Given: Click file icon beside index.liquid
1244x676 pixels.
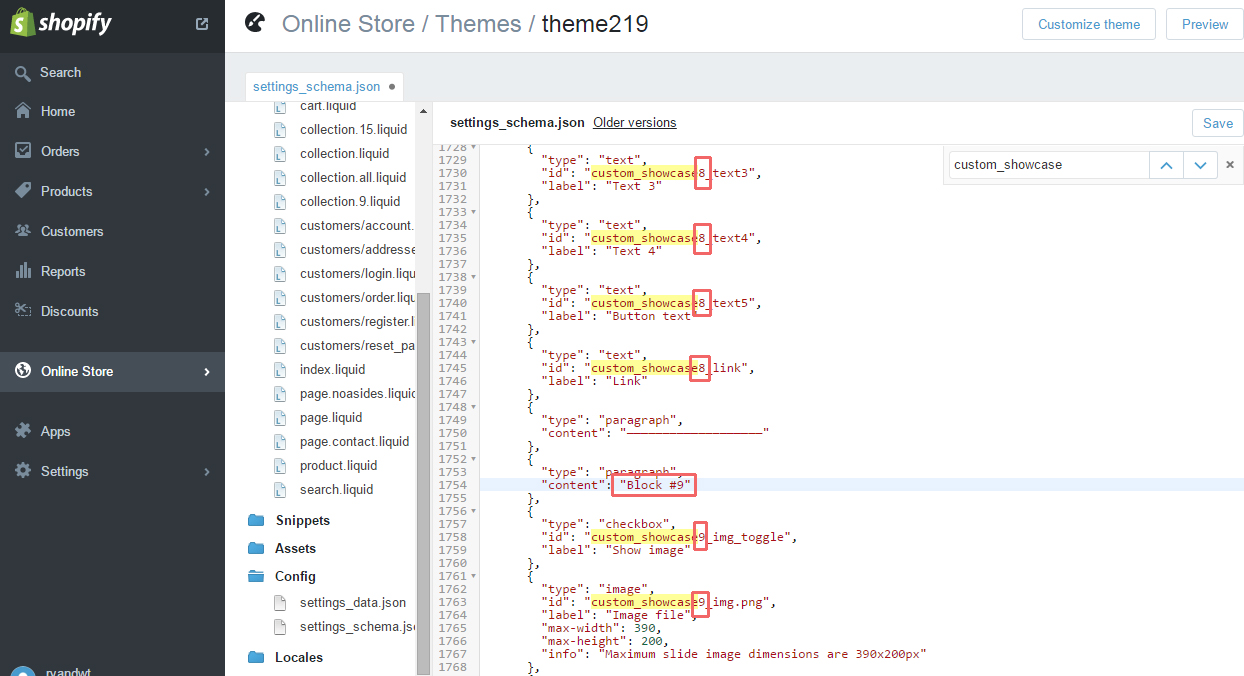Looking at the screenshot, I should pyautogui.click(x=280, y=369).
